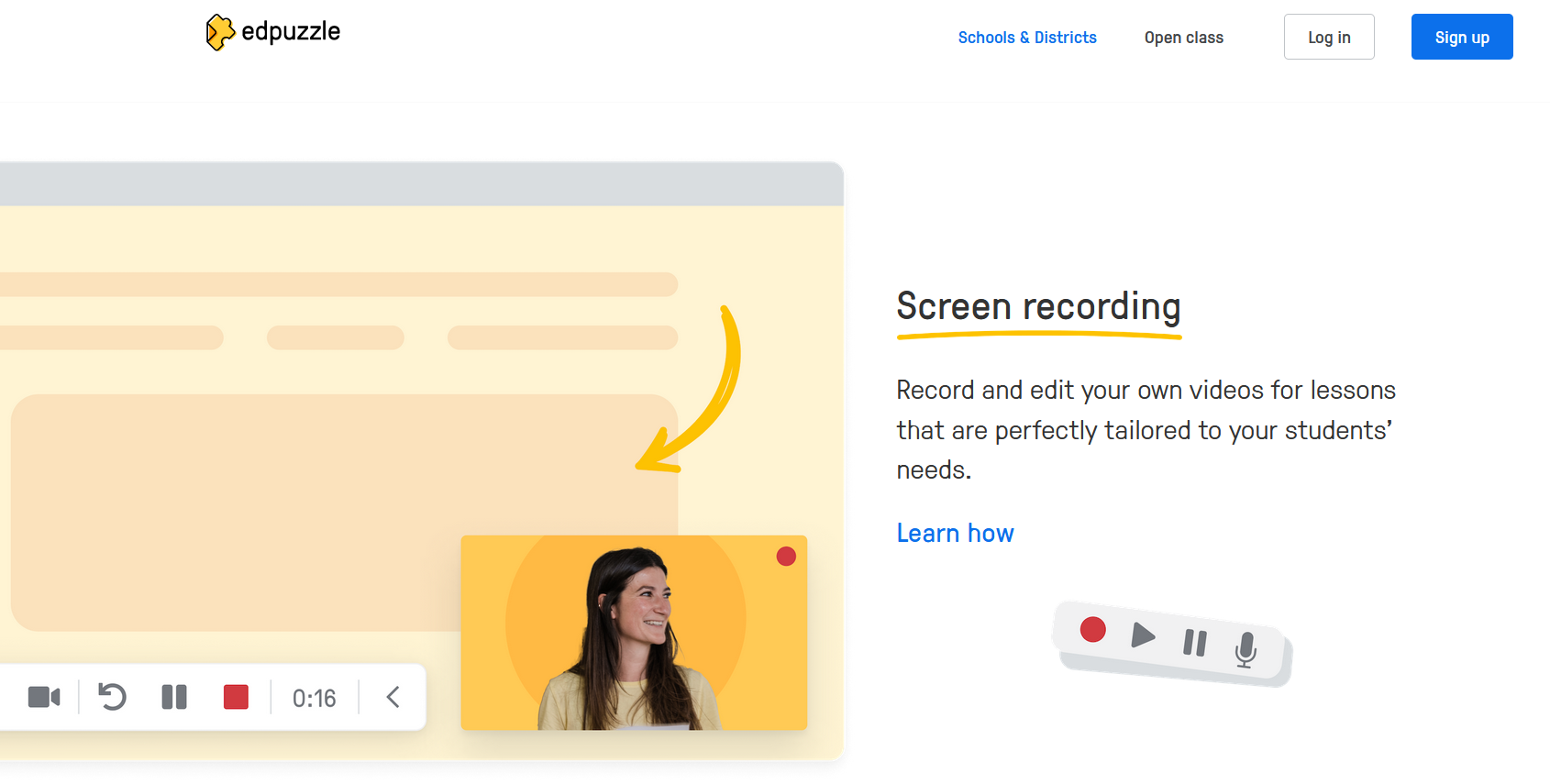Click the edpuzzle wordmark text
This screenshot has height=784, width=1550.
291,32
